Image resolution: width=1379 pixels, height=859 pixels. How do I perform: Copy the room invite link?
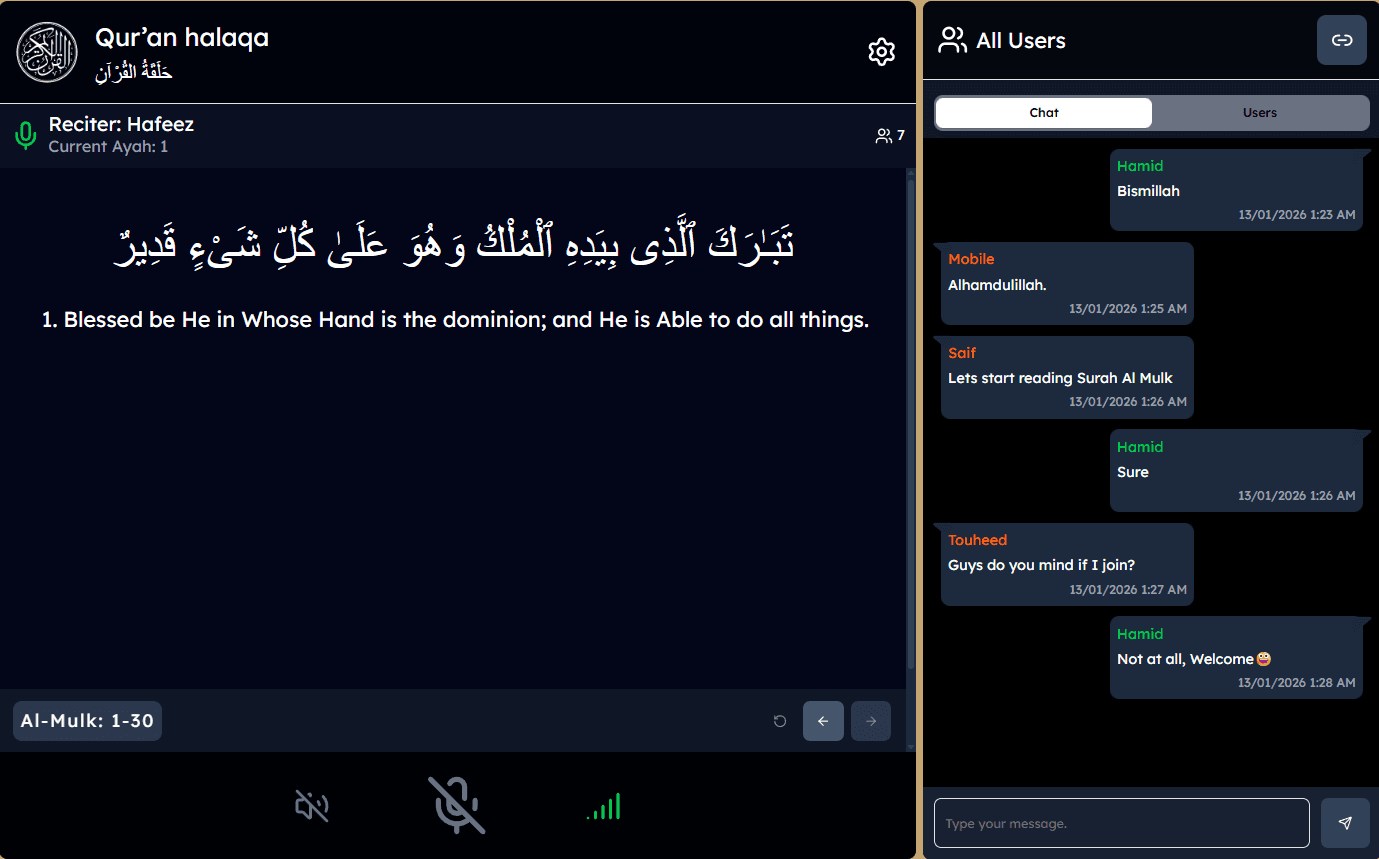pos(1341,39)
